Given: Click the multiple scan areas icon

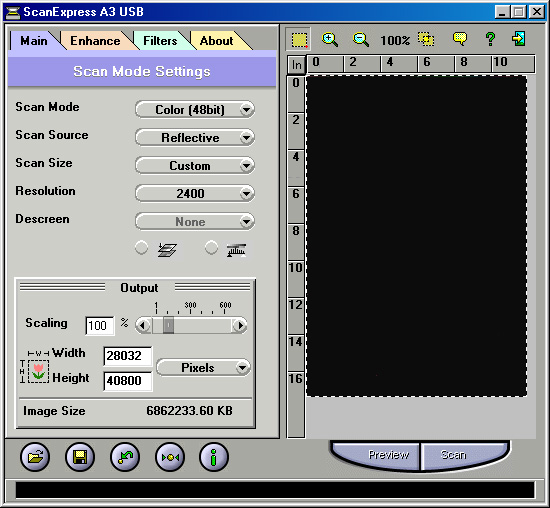Looking at the screenshot, I should tap(426, 39).
